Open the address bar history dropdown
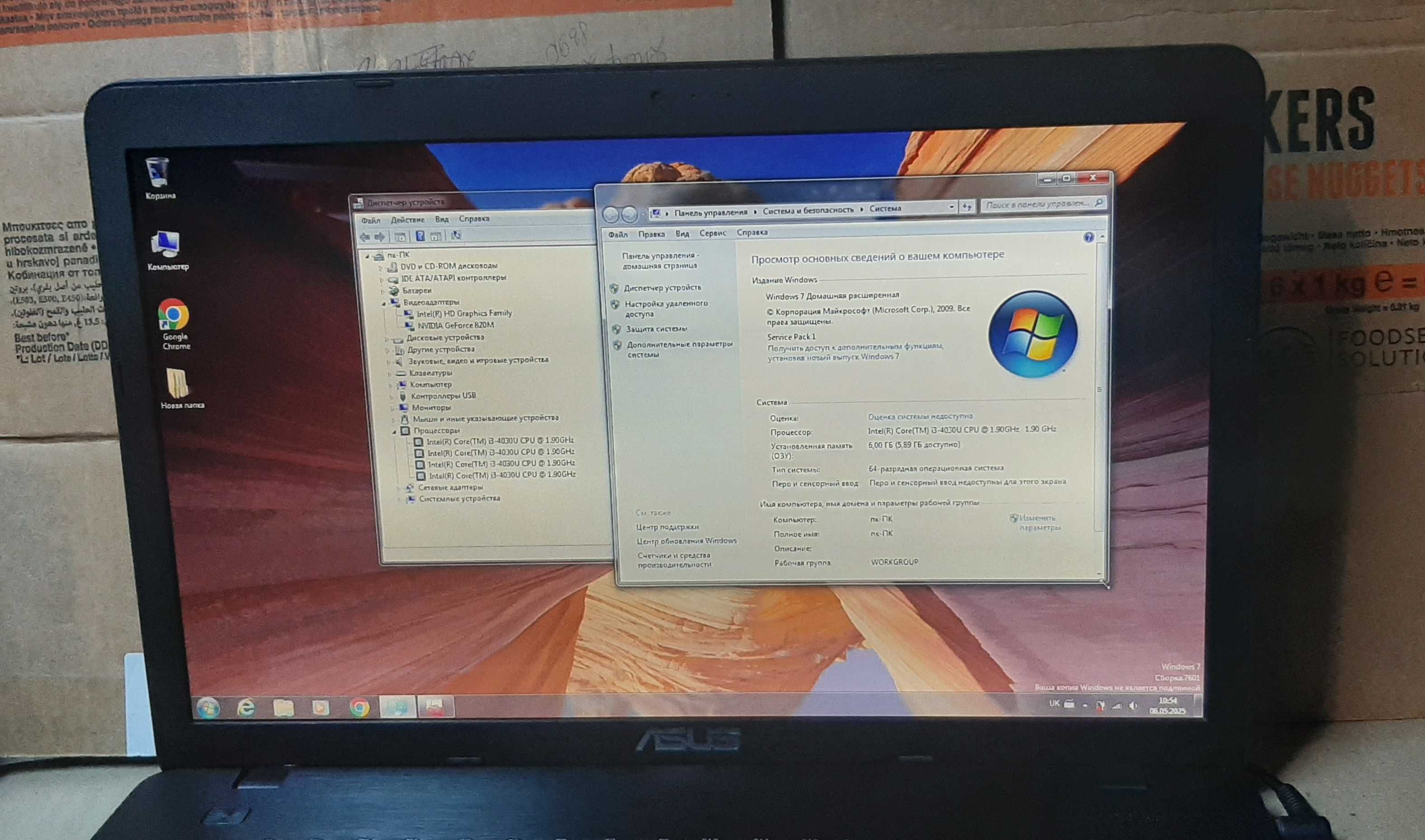The width and height of the screenshot is (1425, 840). (x=951, y=207)
